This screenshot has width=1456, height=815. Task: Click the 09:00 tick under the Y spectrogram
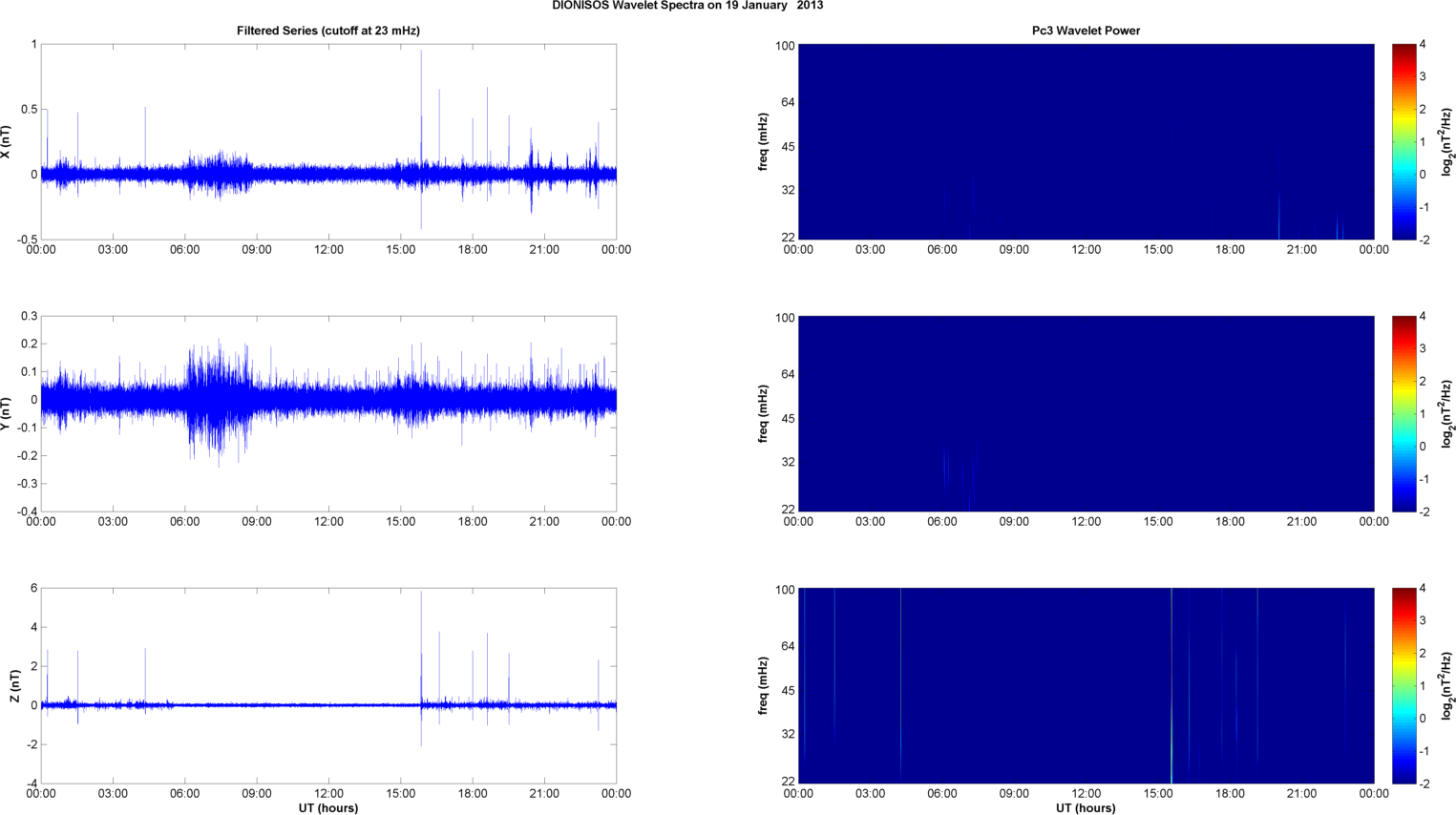[1014, 522]
